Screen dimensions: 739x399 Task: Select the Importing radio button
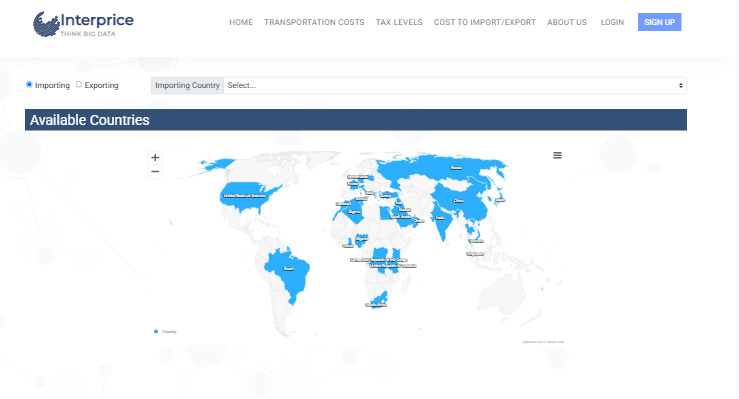click(29, 84)
